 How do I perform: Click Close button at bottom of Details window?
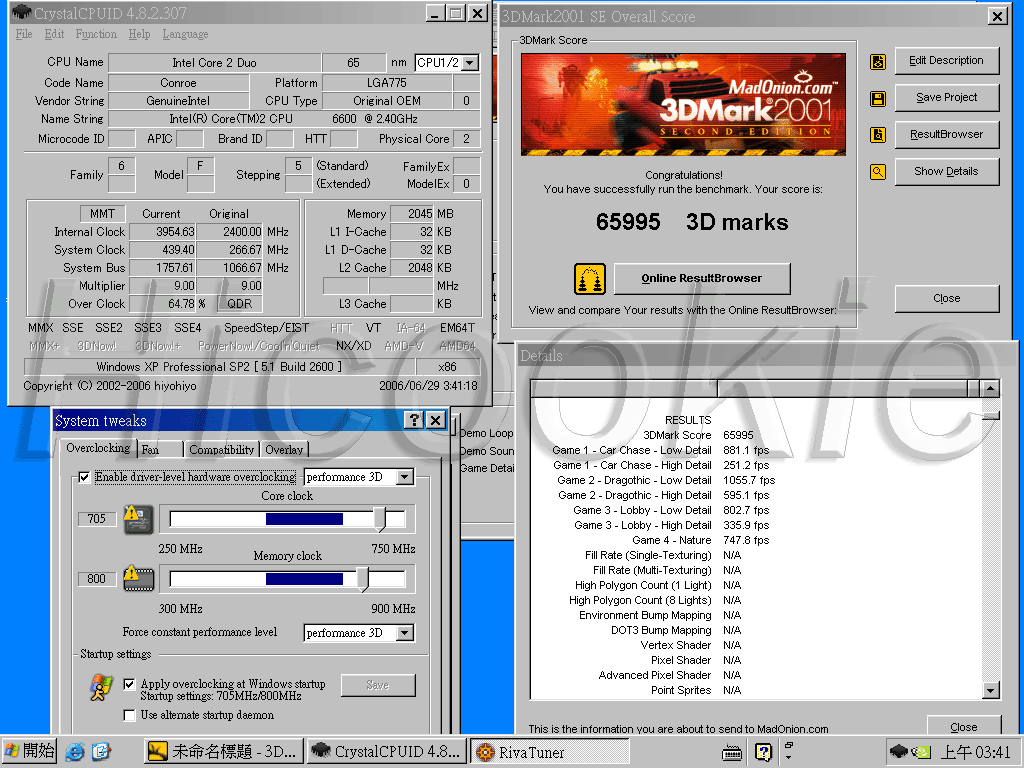tap(963, 726)
